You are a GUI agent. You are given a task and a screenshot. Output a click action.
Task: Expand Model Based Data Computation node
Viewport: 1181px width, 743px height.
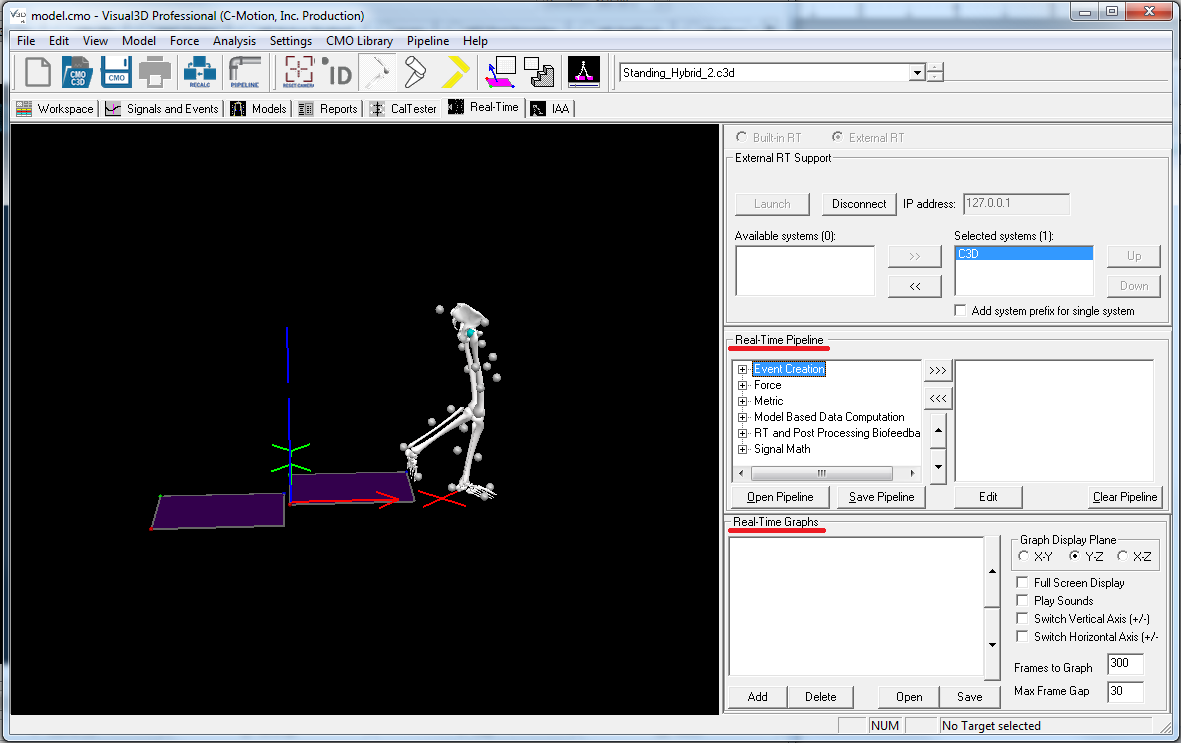[x=743, y=417]
